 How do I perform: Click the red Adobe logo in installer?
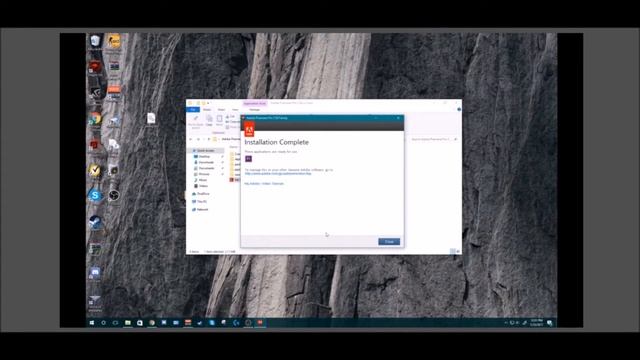[249, 130]
